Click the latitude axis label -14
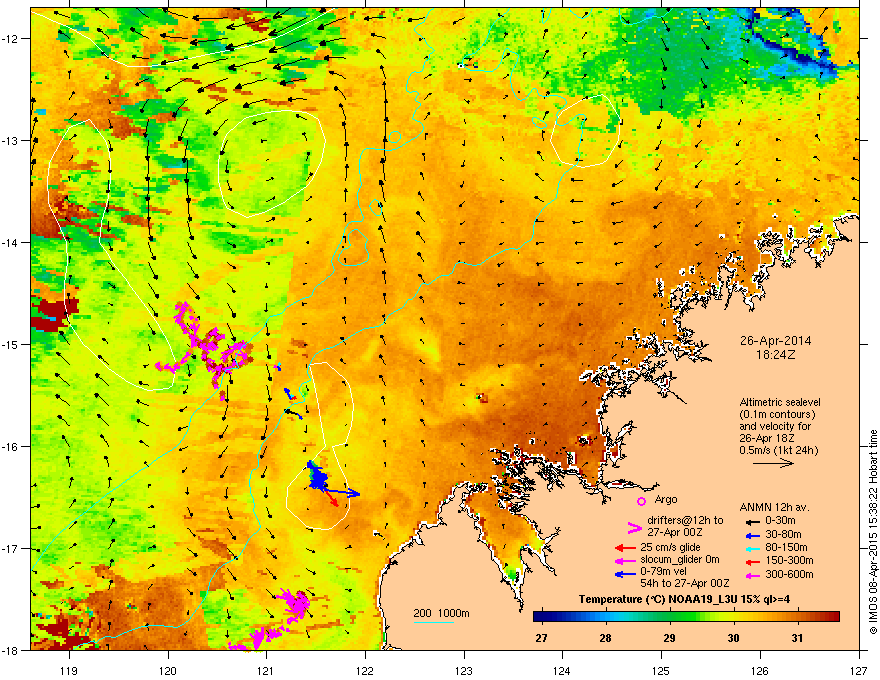The width and height of the screenshot is (880, 680). click(x=10, y=242)
